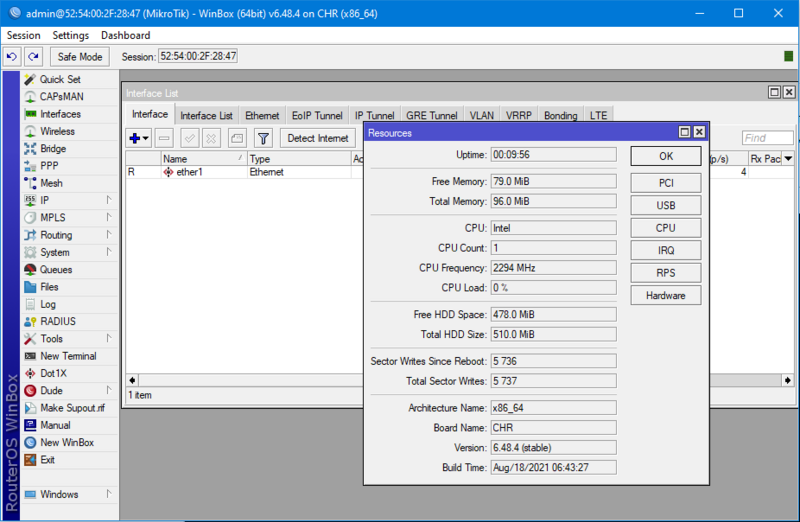Open the Settings menu

(70, 35)
